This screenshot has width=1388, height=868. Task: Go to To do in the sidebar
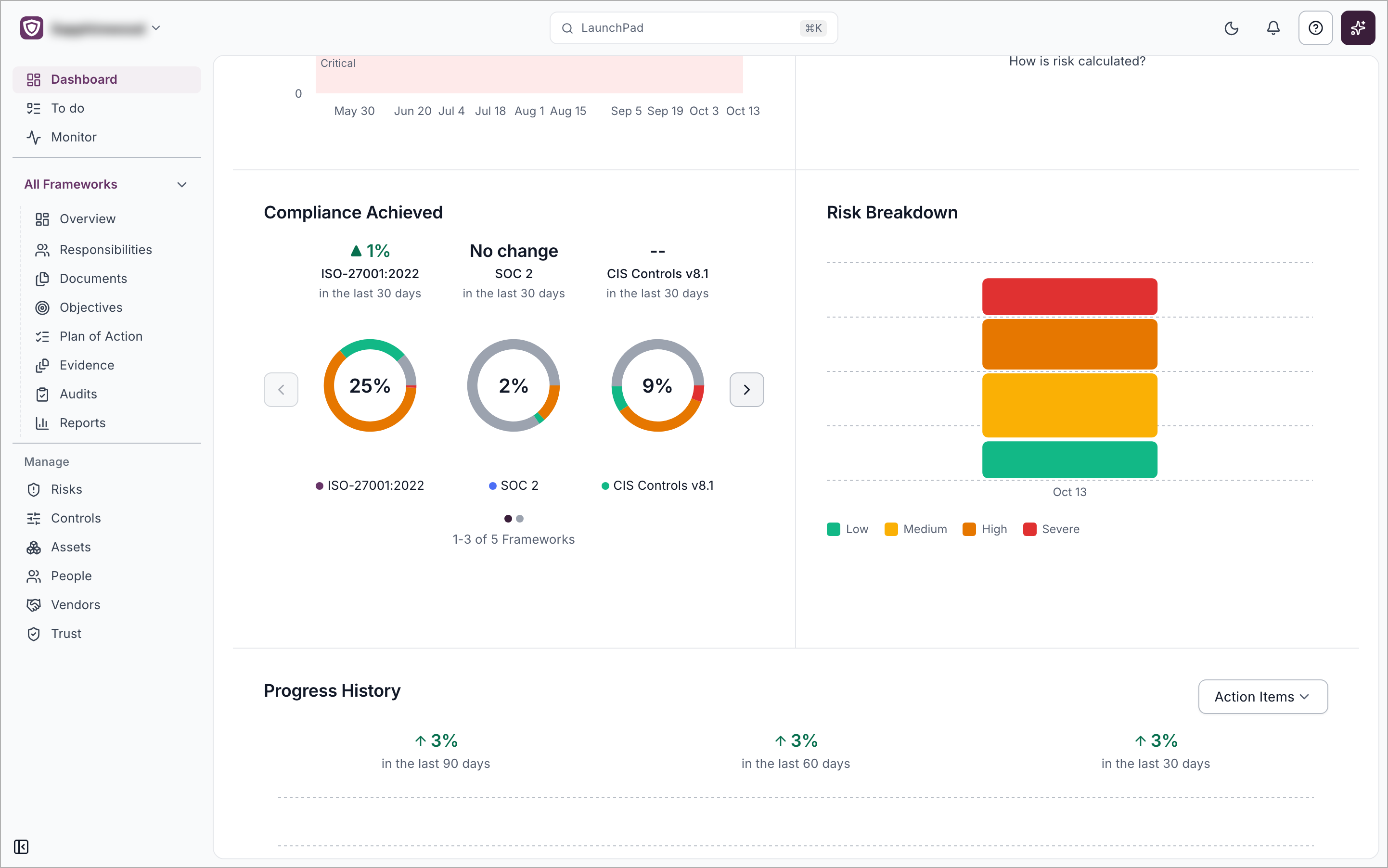107,108
